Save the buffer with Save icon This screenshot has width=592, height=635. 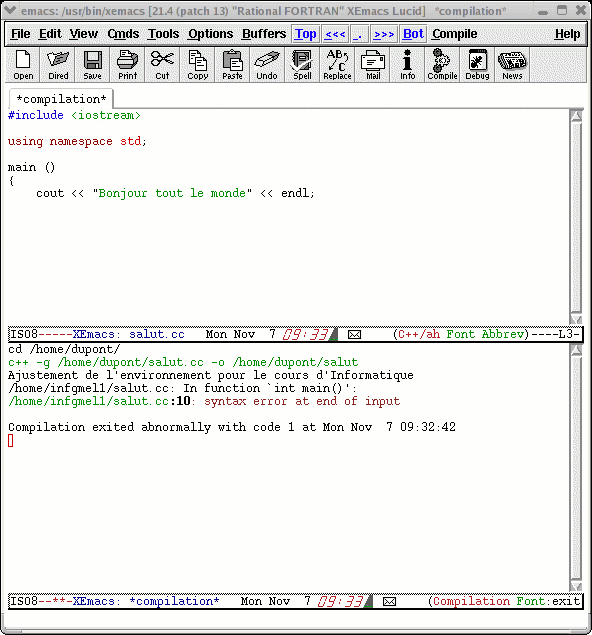click(x=92, y=65)
